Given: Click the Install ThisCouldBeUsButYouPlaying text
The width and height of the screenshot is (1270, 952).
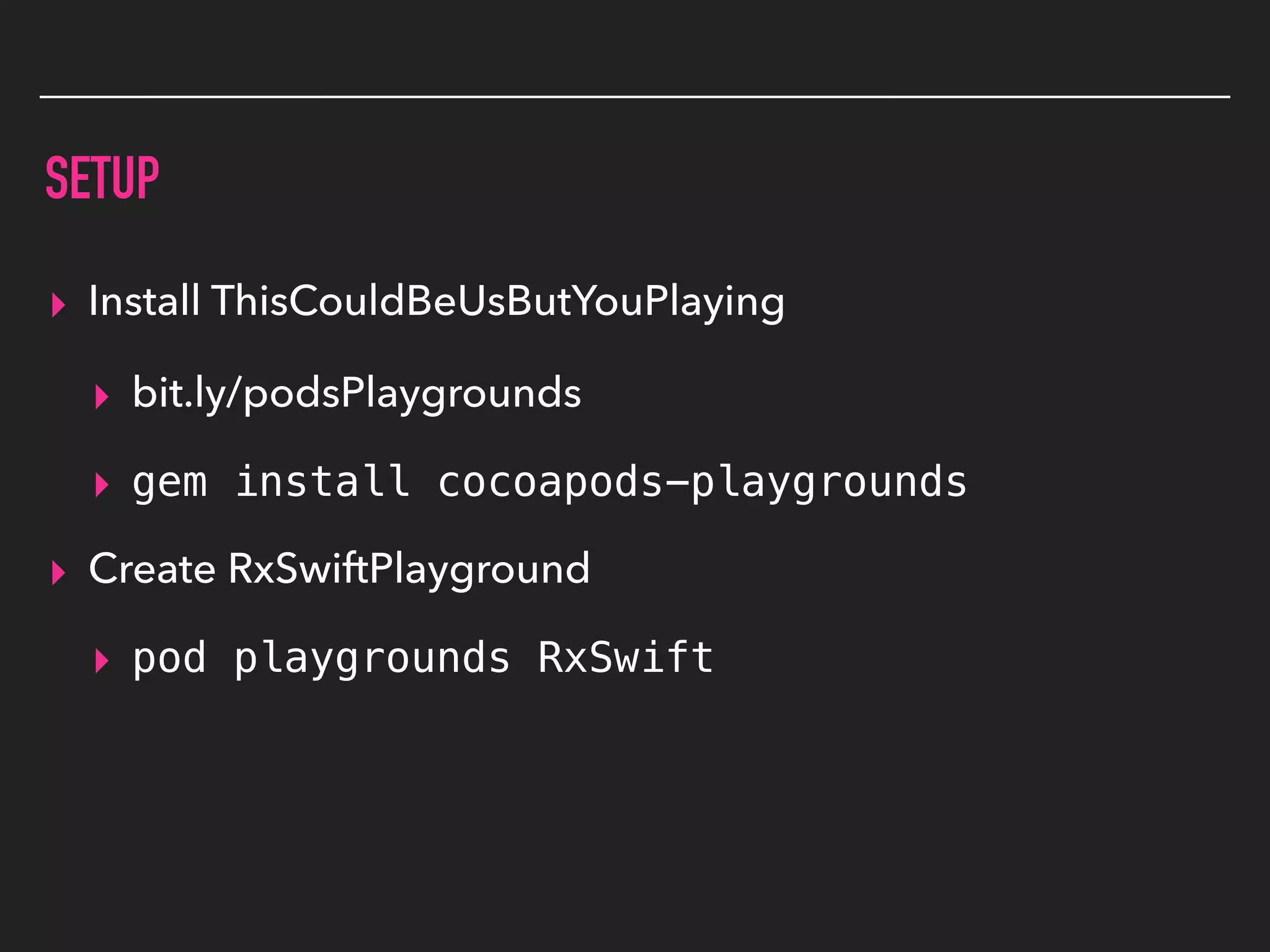Looking at the screenshot, I should click(x=437, y=303).
